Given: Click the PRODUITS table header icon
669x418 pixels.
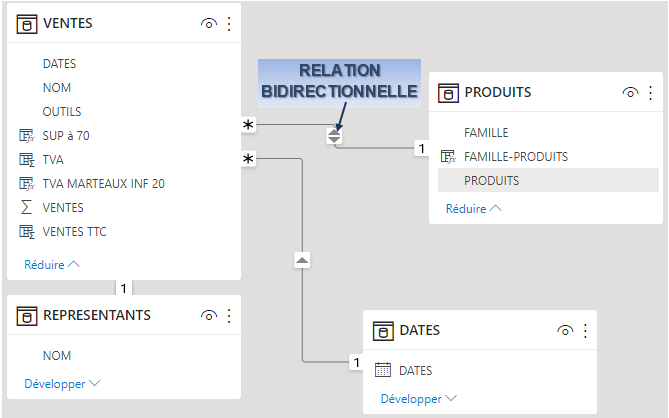Looking at the screenshot, I should tap(449, 93).
